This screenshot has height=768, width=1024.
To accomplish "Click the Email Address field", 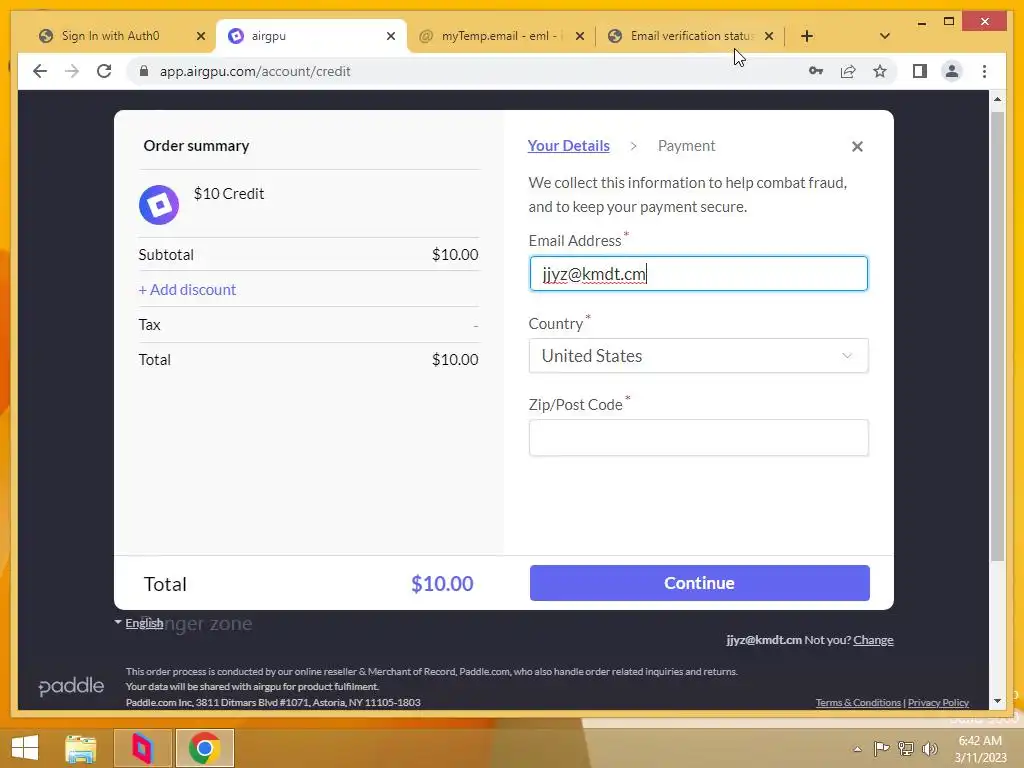I will (x=698, y=274).
